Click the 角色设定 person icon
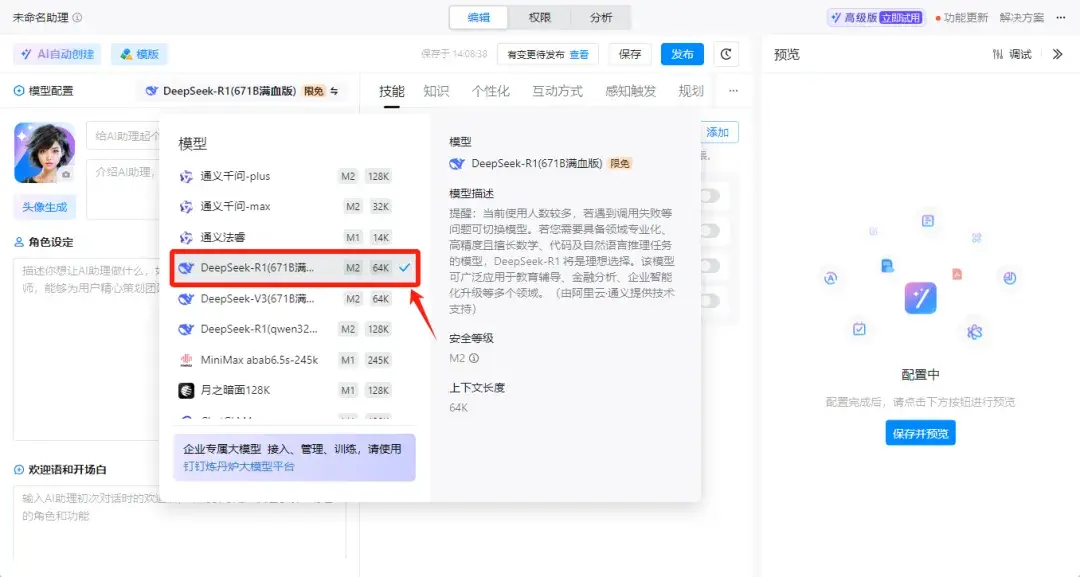This screenshot has height=577, width=1080. [x=19, y=242]
